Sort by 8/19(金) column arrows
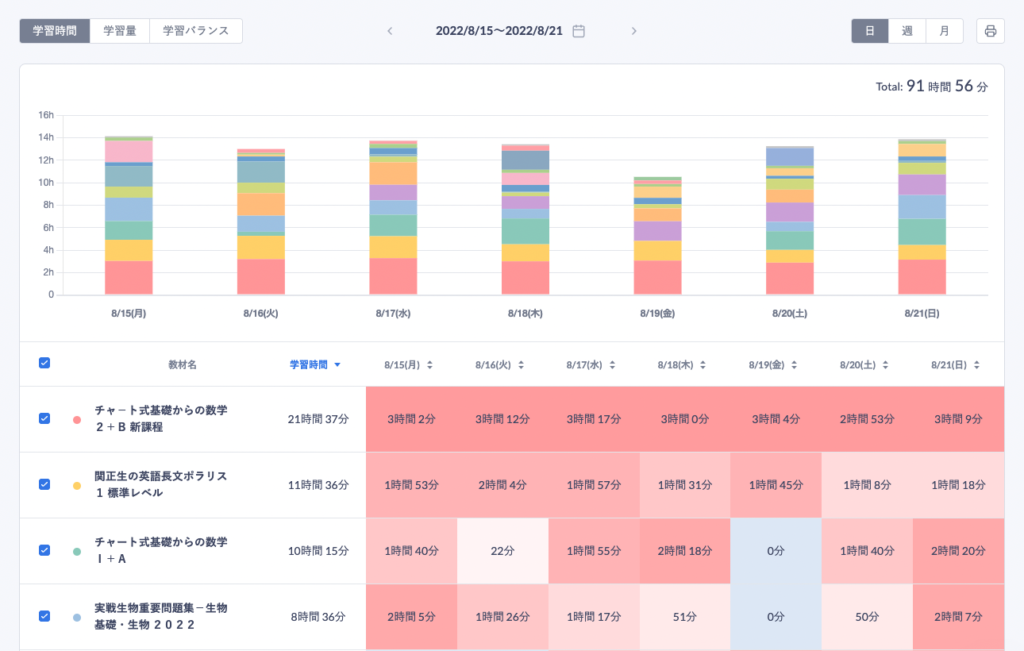Viewport: 1024px width, 651px height. 794,365
